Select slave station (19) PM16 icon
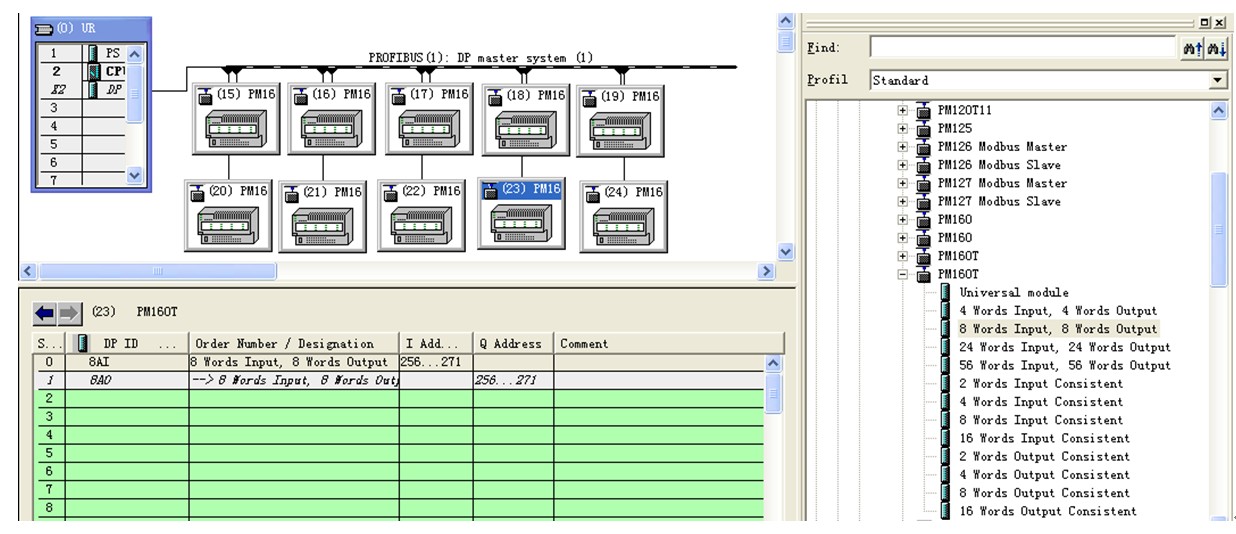Screen dimensions: 1236x534 (621, 120)
